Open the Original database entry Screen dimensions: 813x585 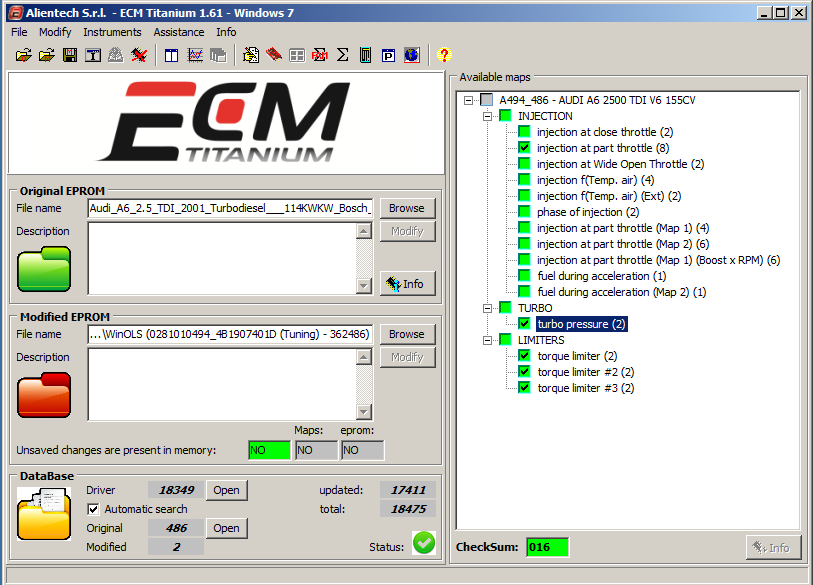click(x=227, y=528)
